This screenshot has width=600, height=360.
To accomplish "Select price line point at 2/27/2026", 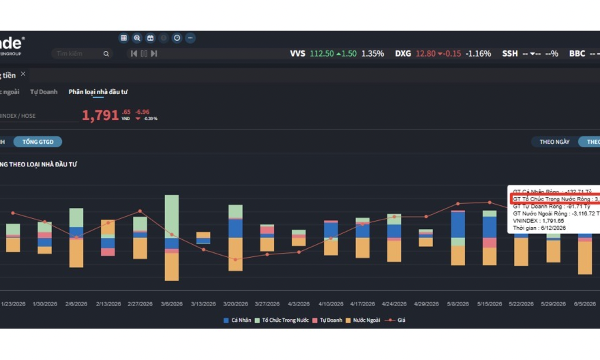I will click(140, 211).
